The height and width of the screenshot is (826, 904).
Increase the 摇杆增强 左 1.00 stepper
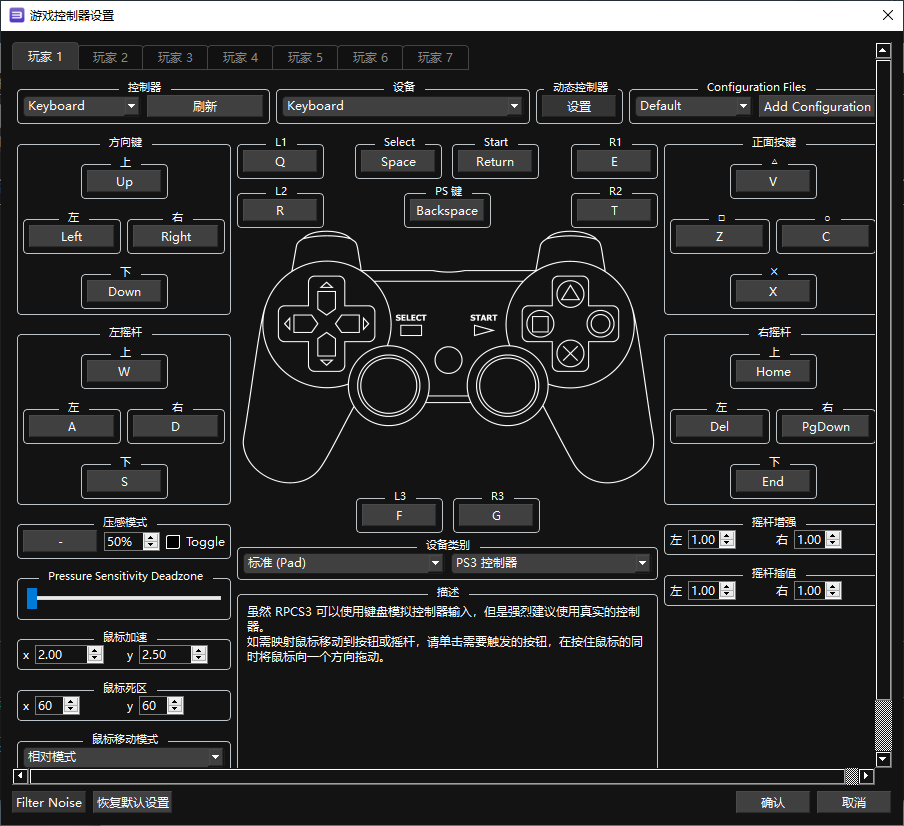pos(728,535)
